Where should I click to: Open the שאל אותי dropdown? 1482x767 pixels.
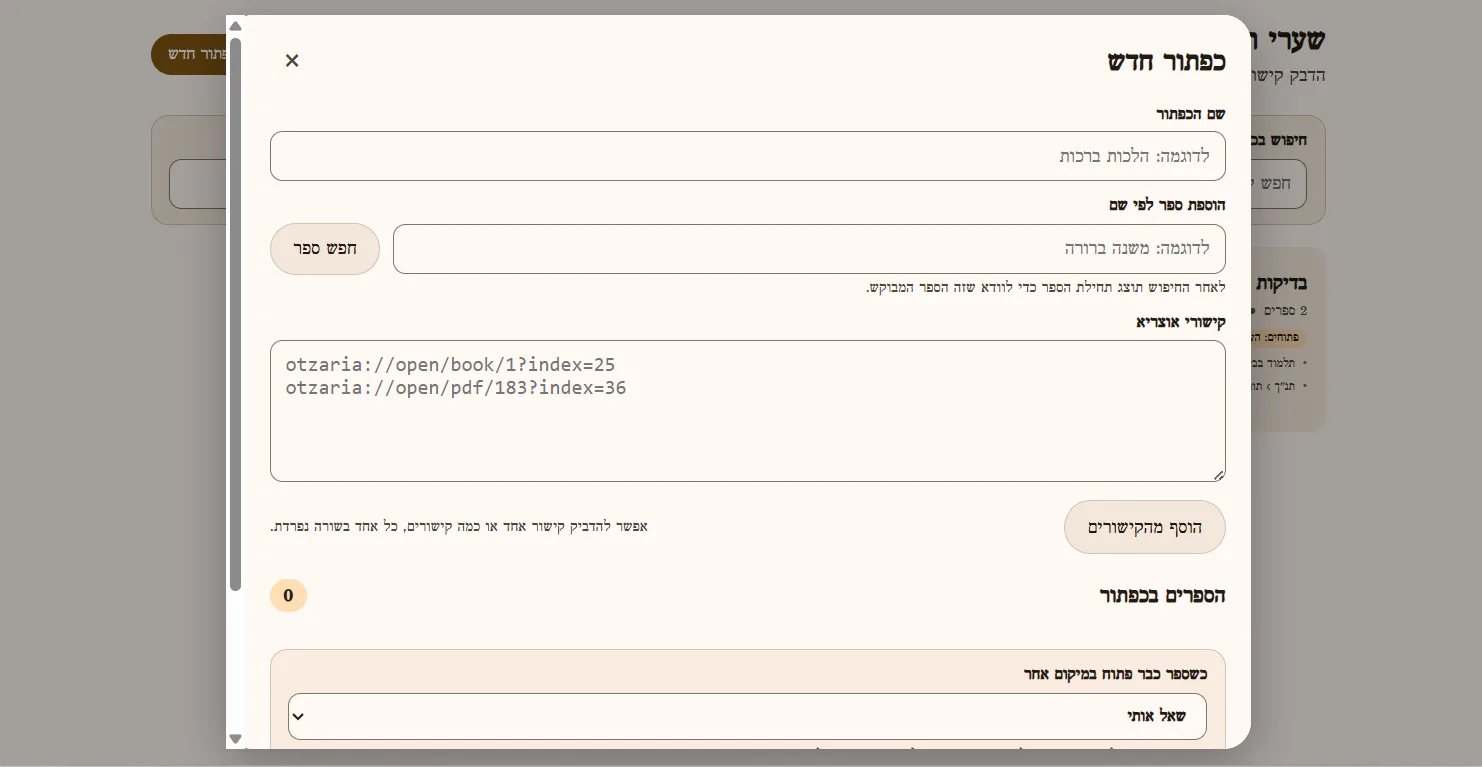coord(747,716)
